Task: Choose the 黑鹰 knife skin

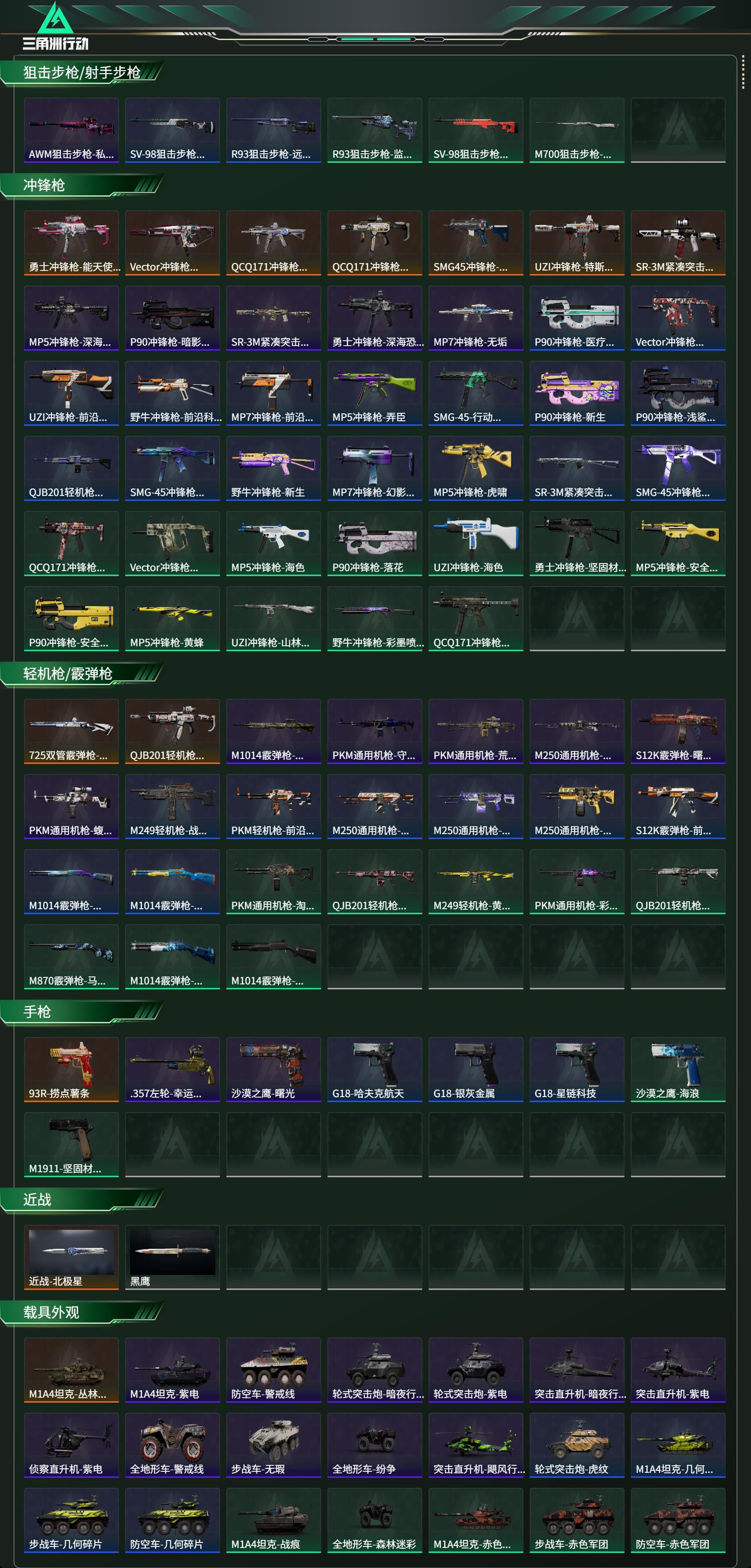Action: (172, 1257)
